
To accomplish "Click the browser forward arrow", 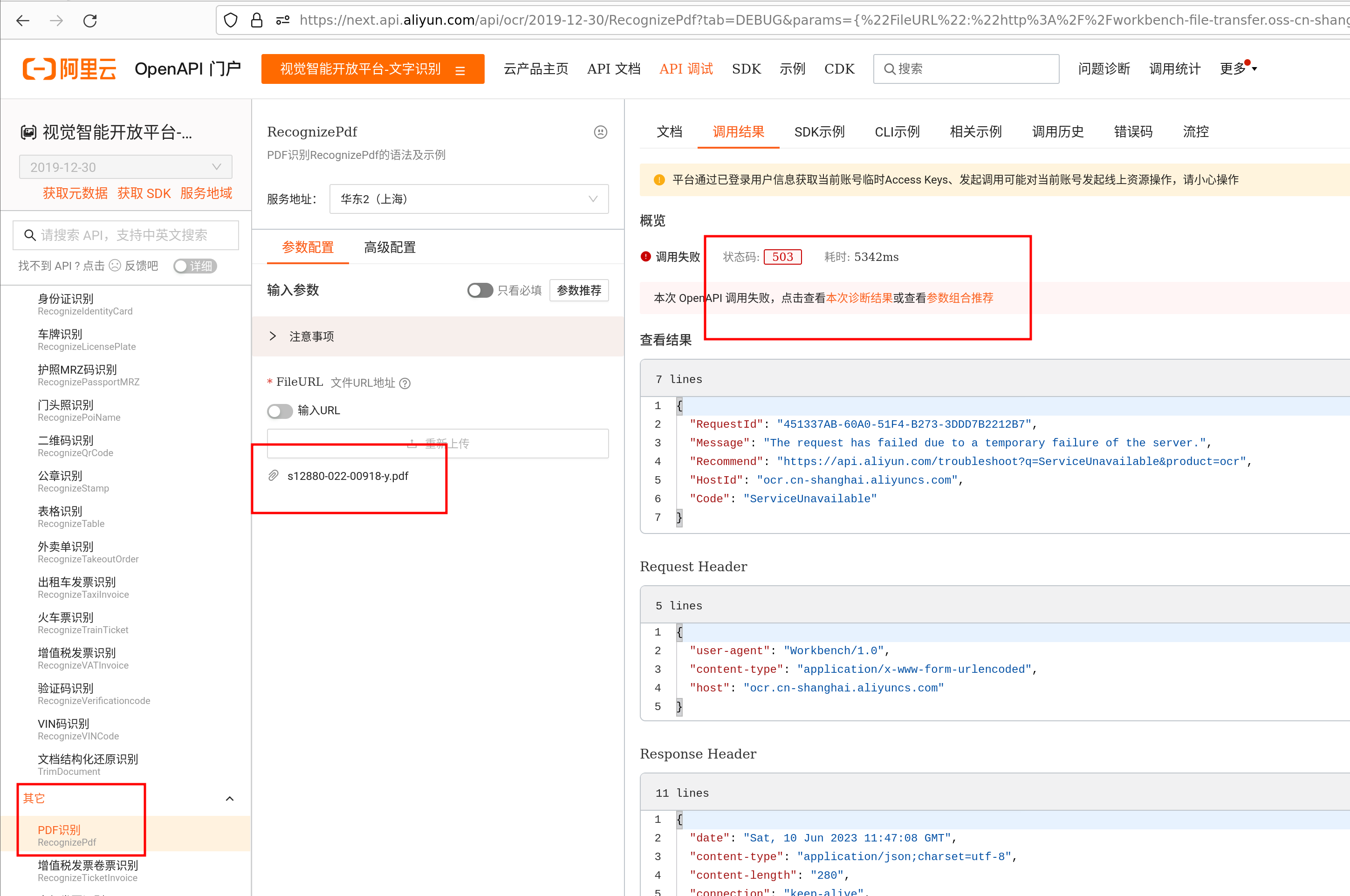I will pos(56,21).
